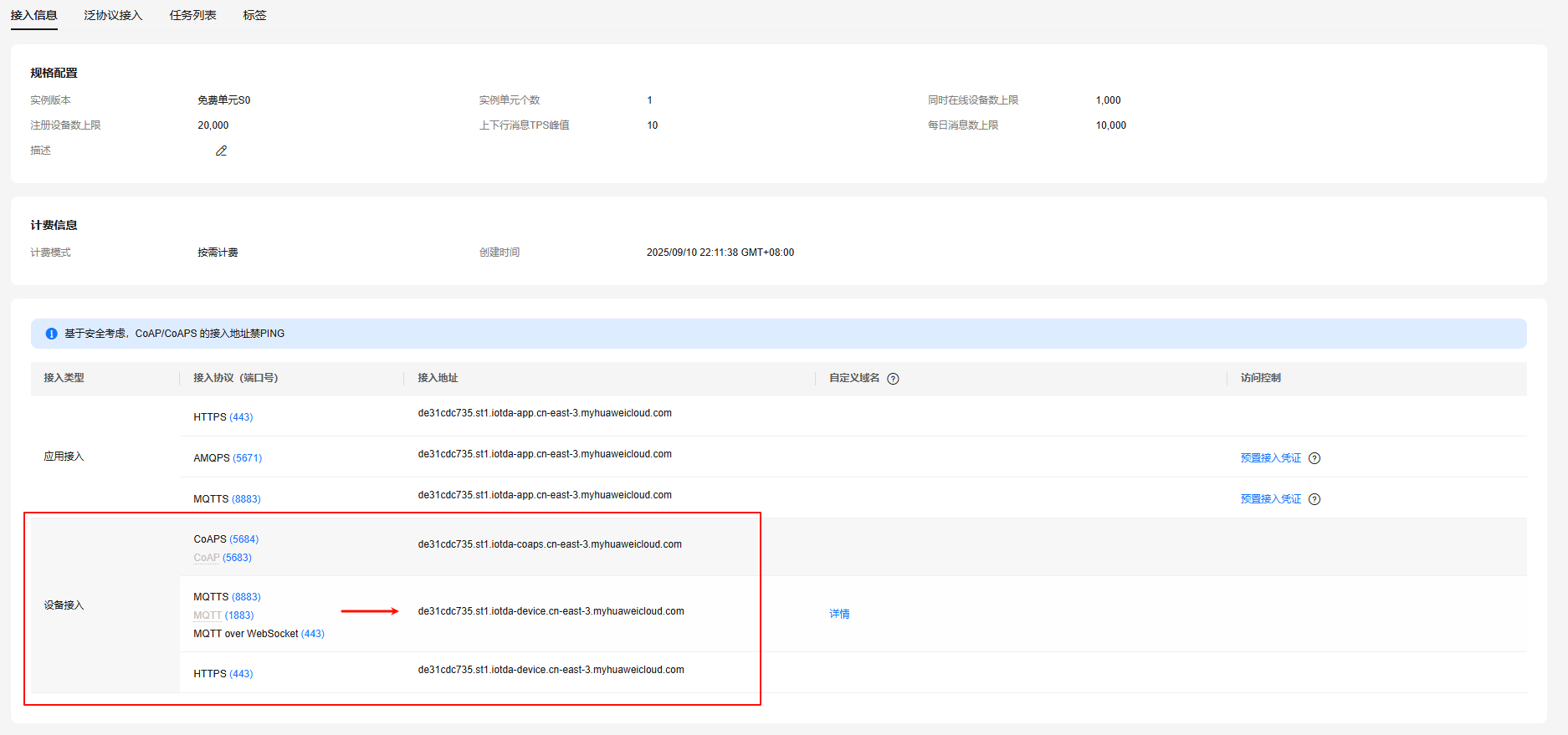
Task: Click the CoAP (5683) protocol entry
Action: (x=223, y=558)
